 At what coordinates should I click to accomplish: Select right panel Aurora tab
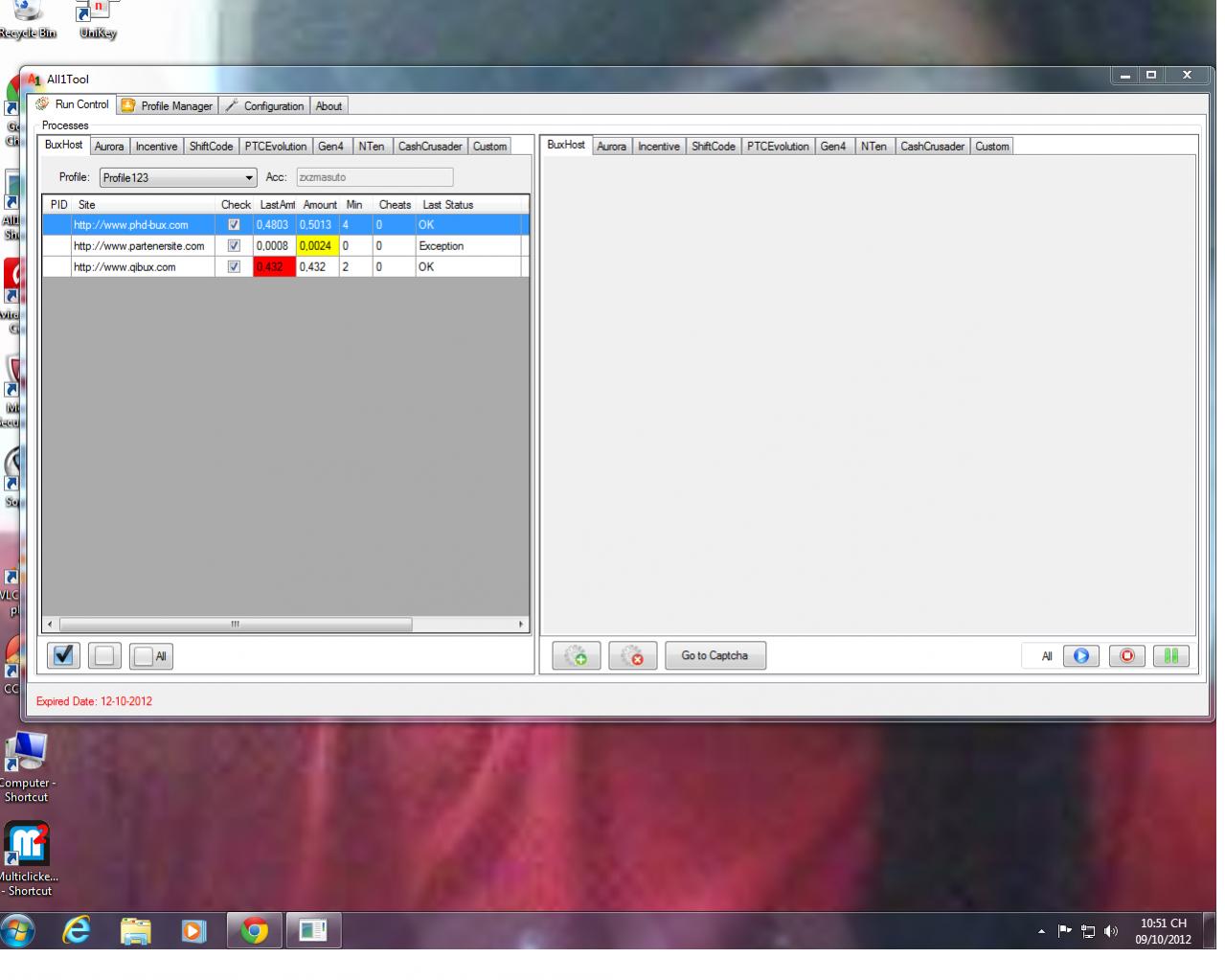click(612, 147)
